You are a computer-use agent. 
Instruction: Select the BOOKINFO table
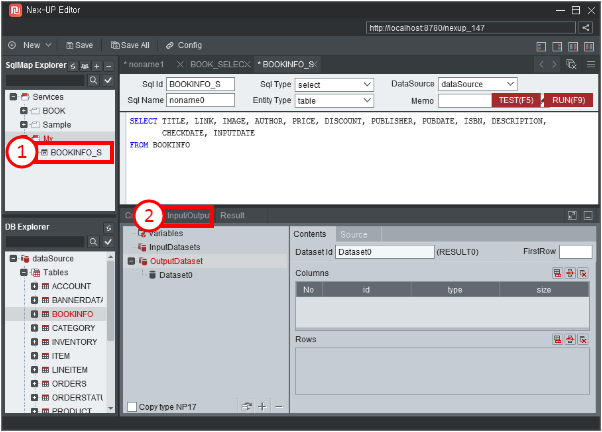[72, 314]
